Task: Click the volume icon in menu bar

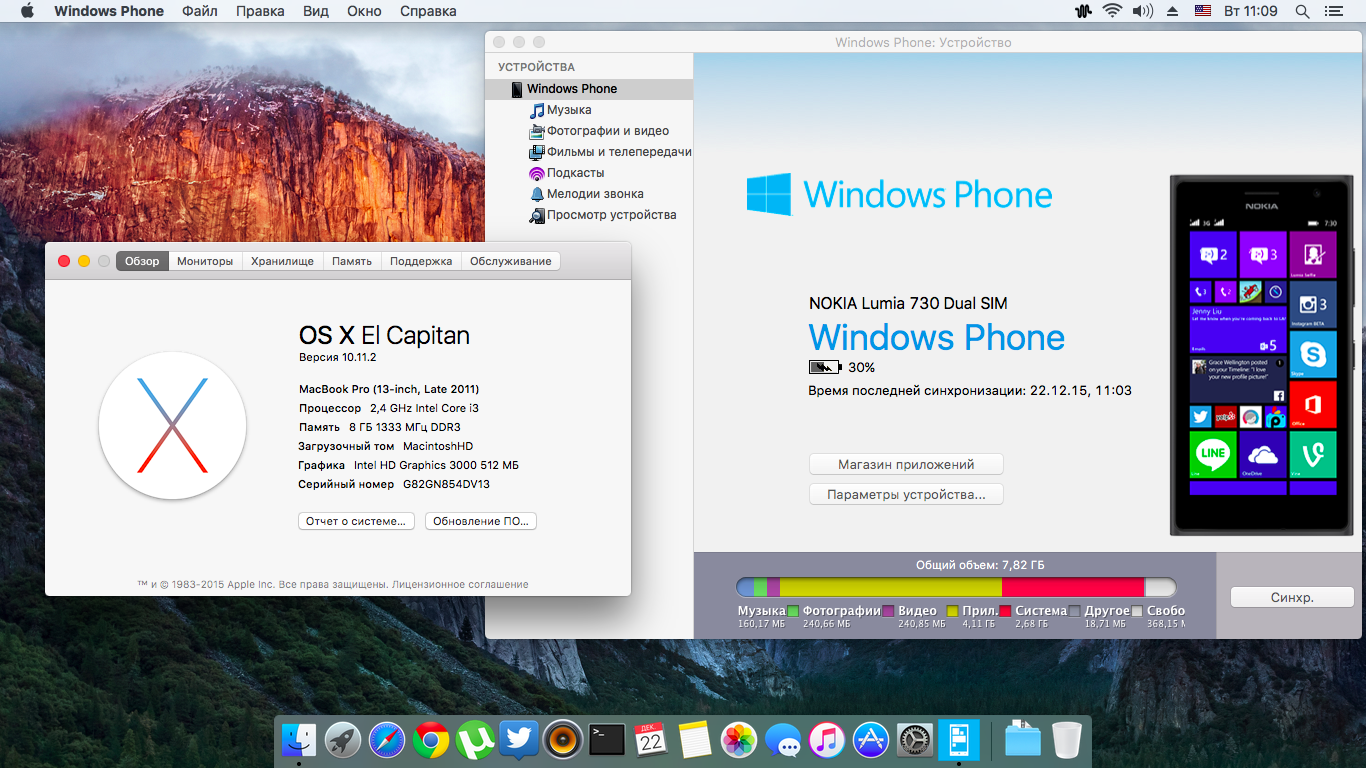Action: click(1142, 11)
